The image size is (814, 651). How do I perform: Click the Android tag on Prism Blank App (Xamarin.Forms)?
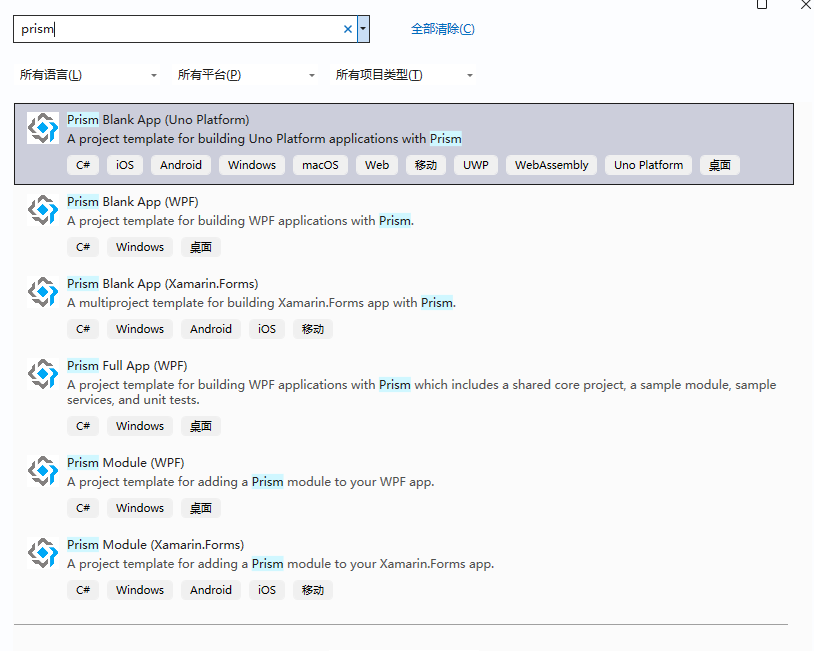click(211, 329)
